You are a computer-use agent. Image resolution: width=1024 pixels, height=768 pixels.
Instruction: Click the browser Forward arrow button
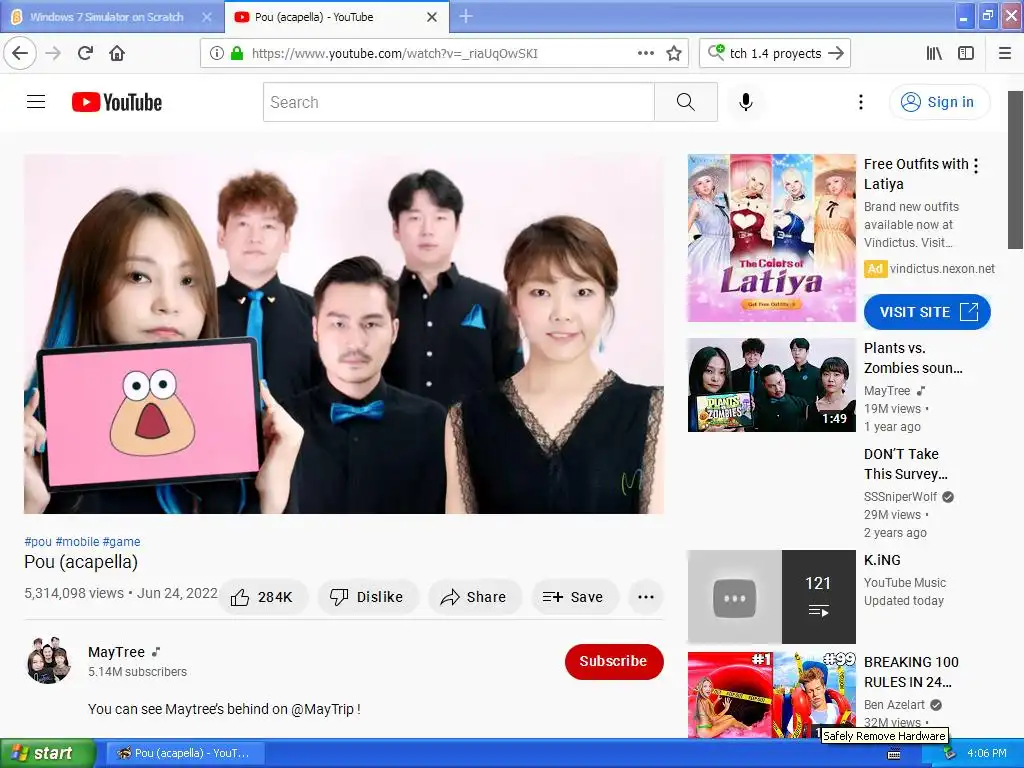click(53, 53)
